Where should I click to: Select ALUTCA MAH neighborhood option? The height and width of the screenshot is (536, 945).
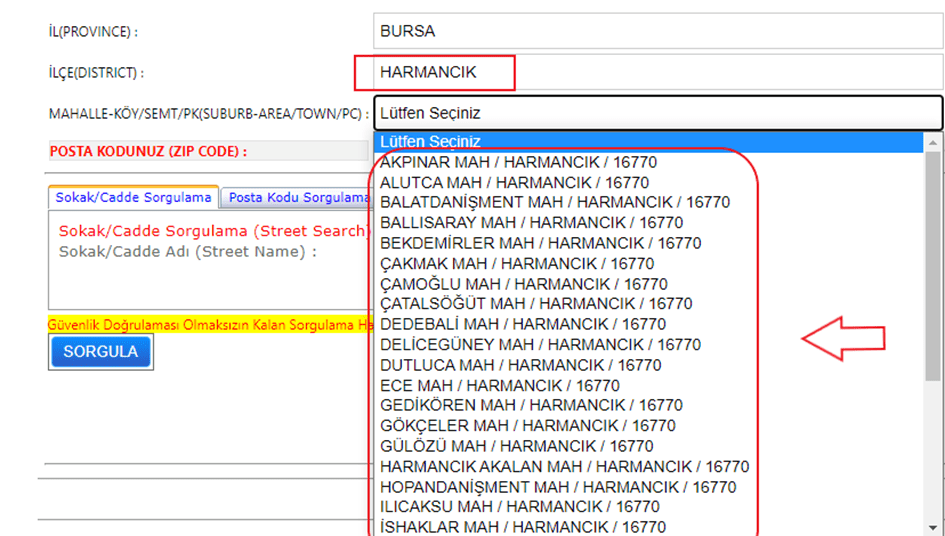(514, 182)
